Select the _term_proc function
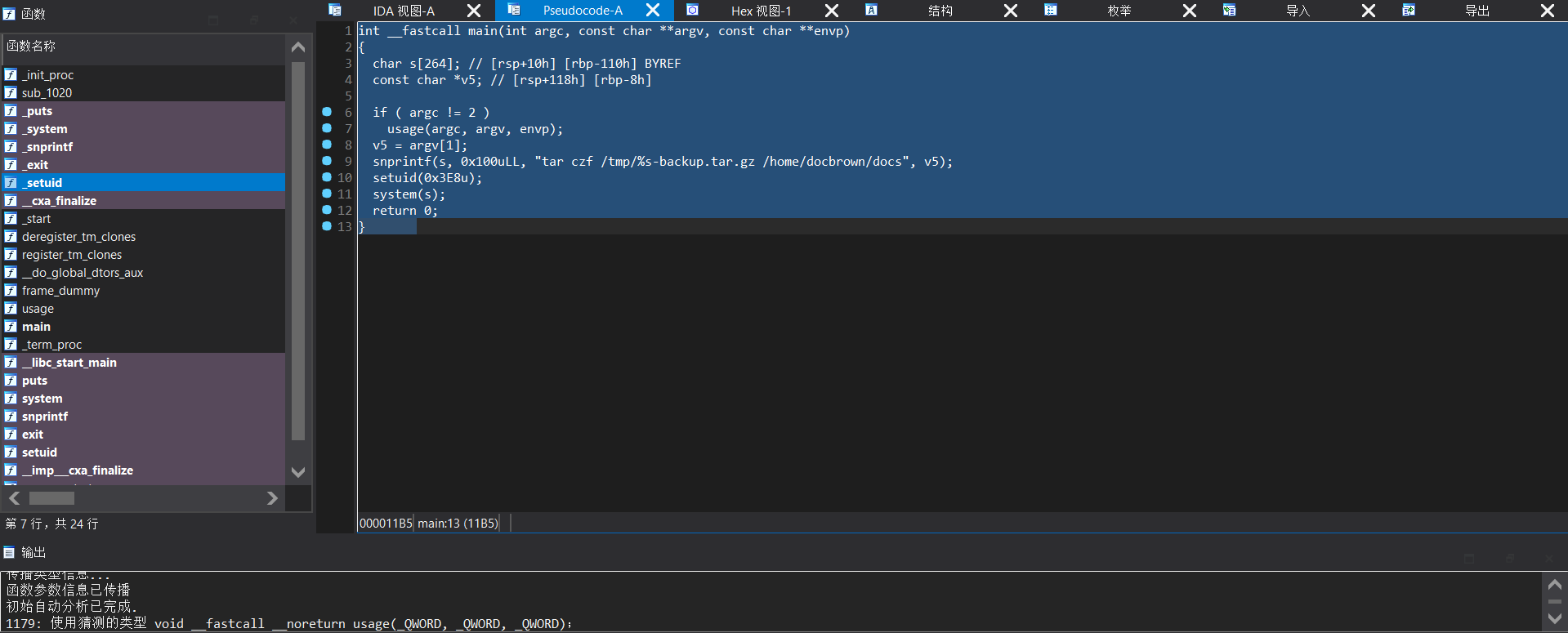This screenshot has width=1568, height=633. tap(143, 344)
